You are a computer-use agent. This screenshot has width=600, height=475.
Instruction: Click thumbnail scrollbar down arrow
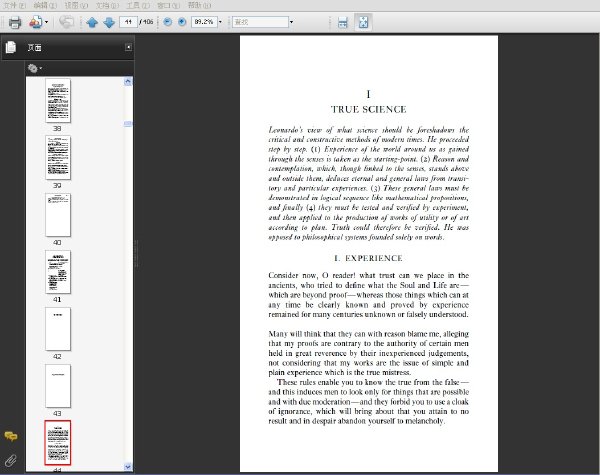[x=128, y=467]
